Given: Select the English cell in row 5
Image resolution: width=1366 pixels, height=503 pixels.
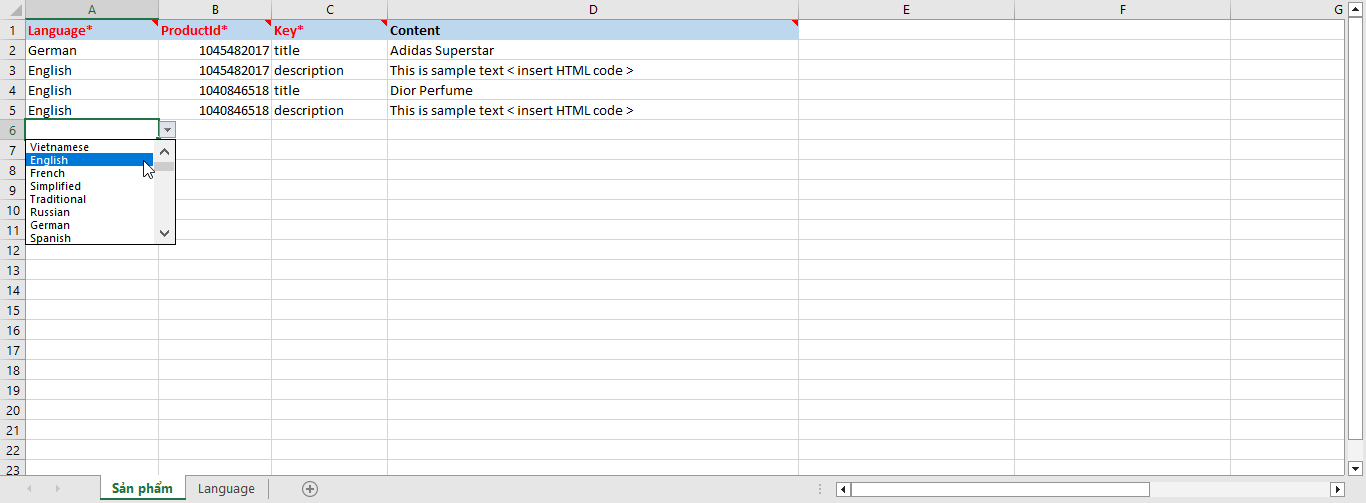Looking at the screenshot, I should [91, 110].
